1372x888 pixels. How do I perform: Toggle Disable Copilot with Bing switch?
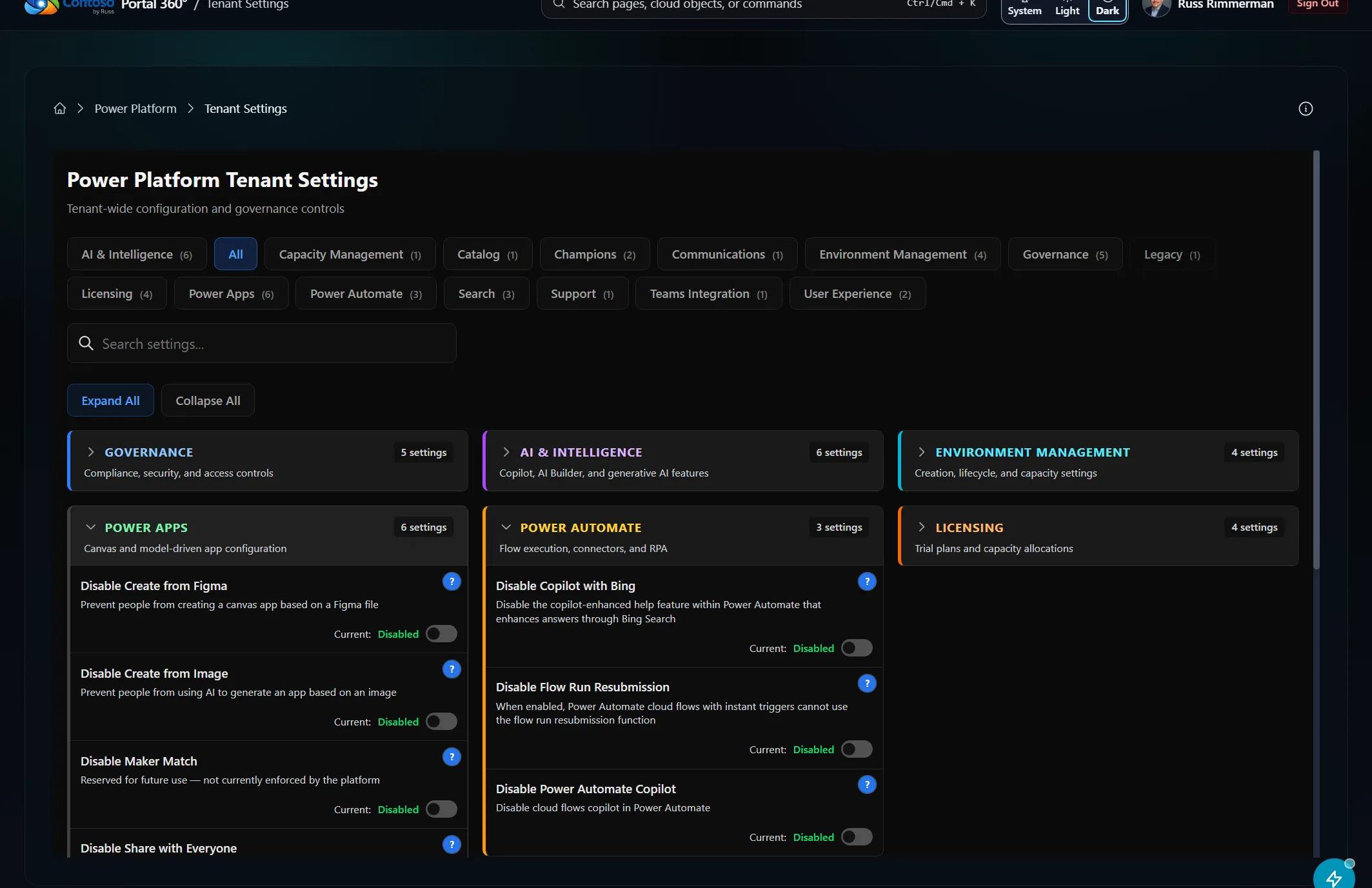click(x=857, y=648)
